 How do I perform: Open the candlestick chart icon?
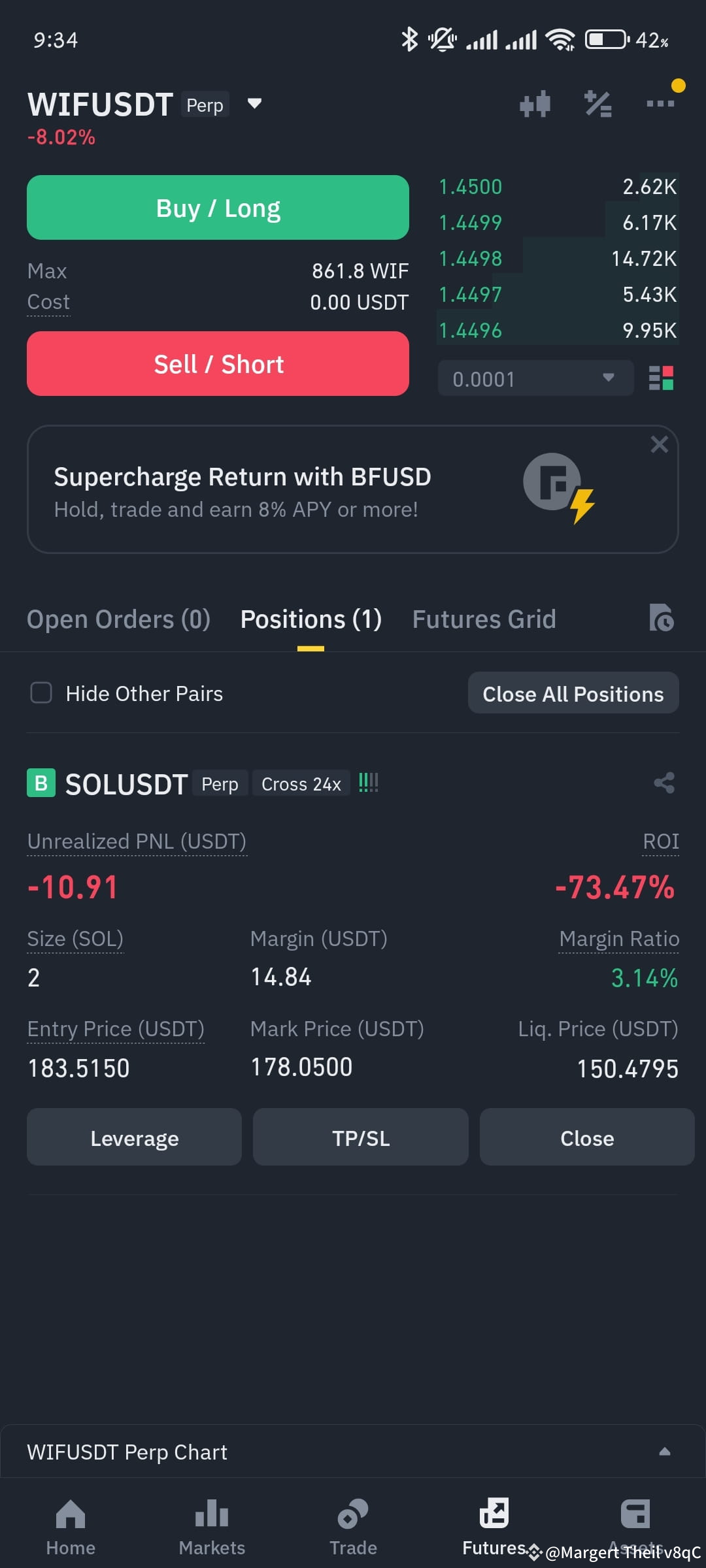[535, 104]
